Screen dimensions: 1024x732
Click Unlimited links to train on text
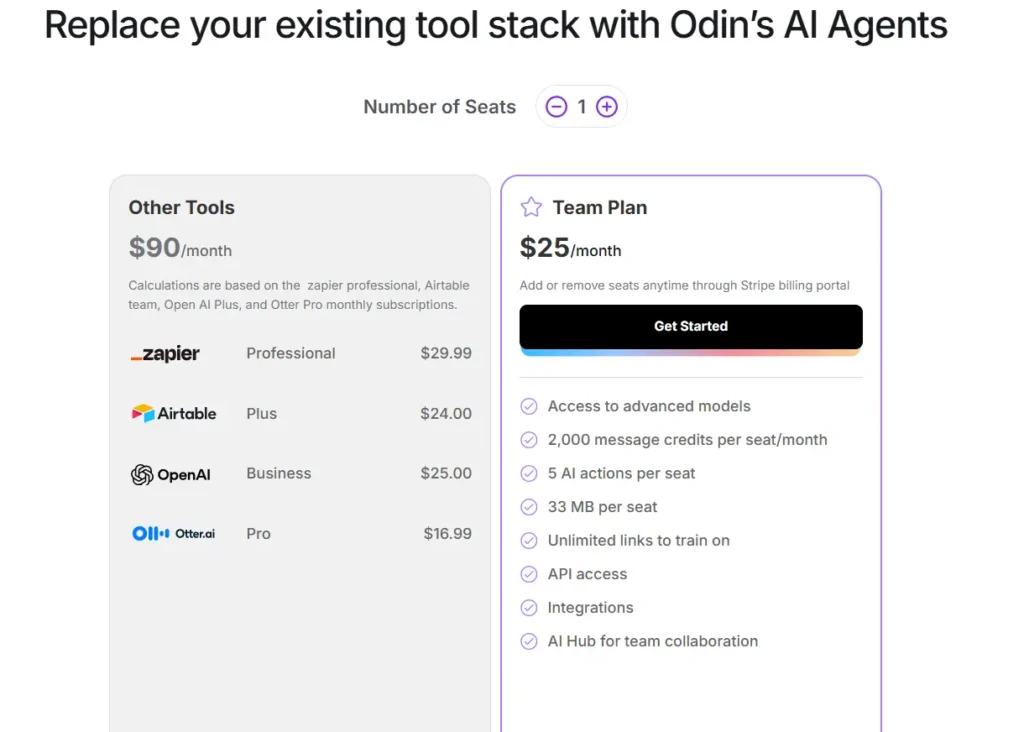tap(639, 541)
